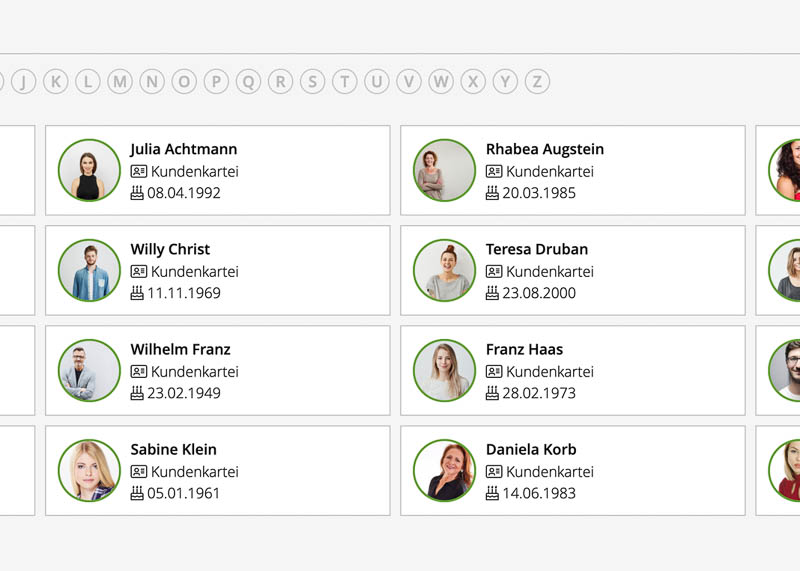Click the Kundenkartei icon under Sabine Klein

pyautogui.click(x=138, y=471)
